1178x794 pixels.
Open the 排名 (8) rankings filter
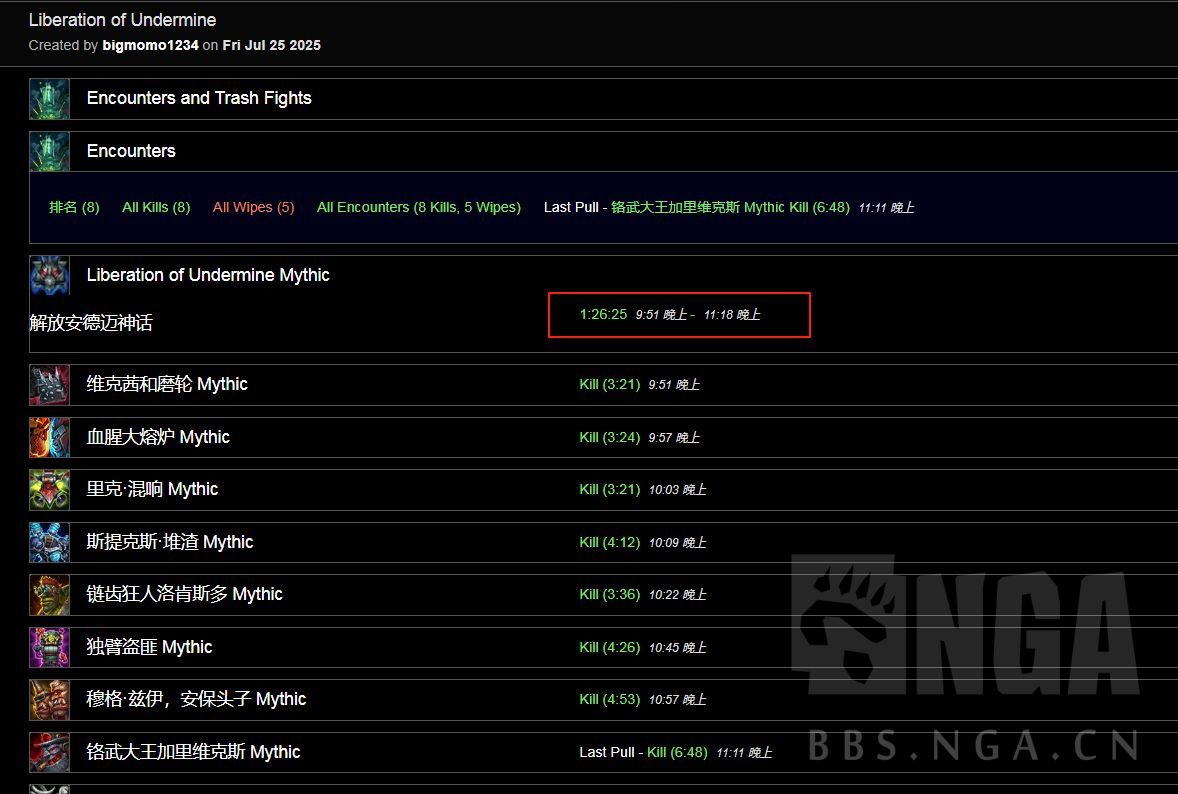click(x=74, y=208)
